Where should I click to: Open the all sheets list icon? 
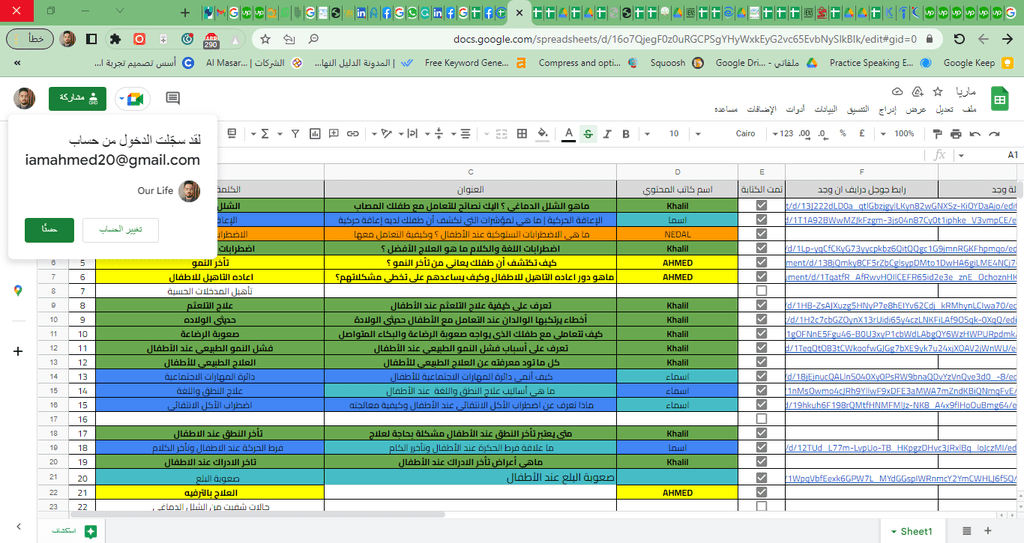coord(967,531)
